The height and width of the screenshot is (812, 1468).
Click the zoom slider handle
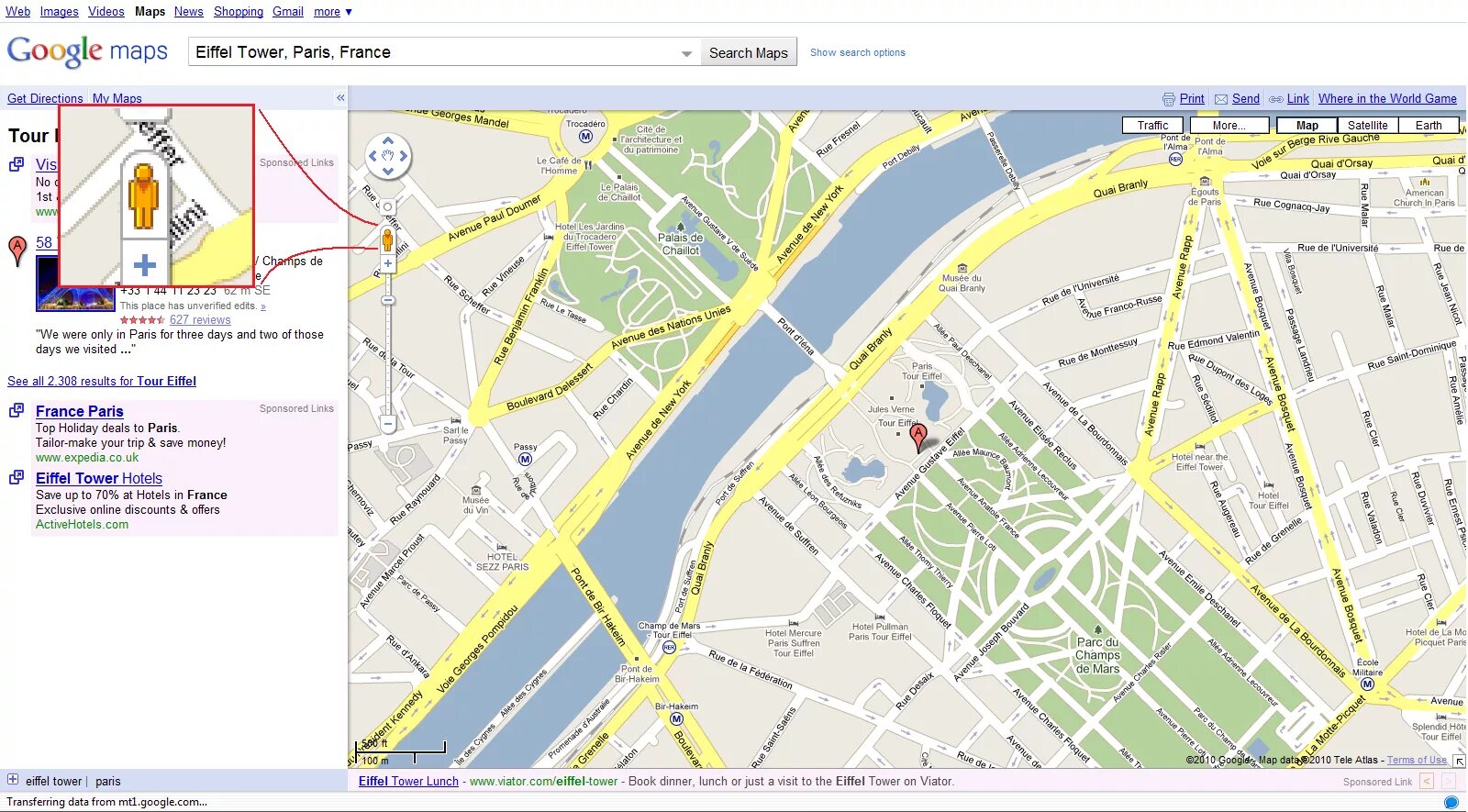pos(388,300)
